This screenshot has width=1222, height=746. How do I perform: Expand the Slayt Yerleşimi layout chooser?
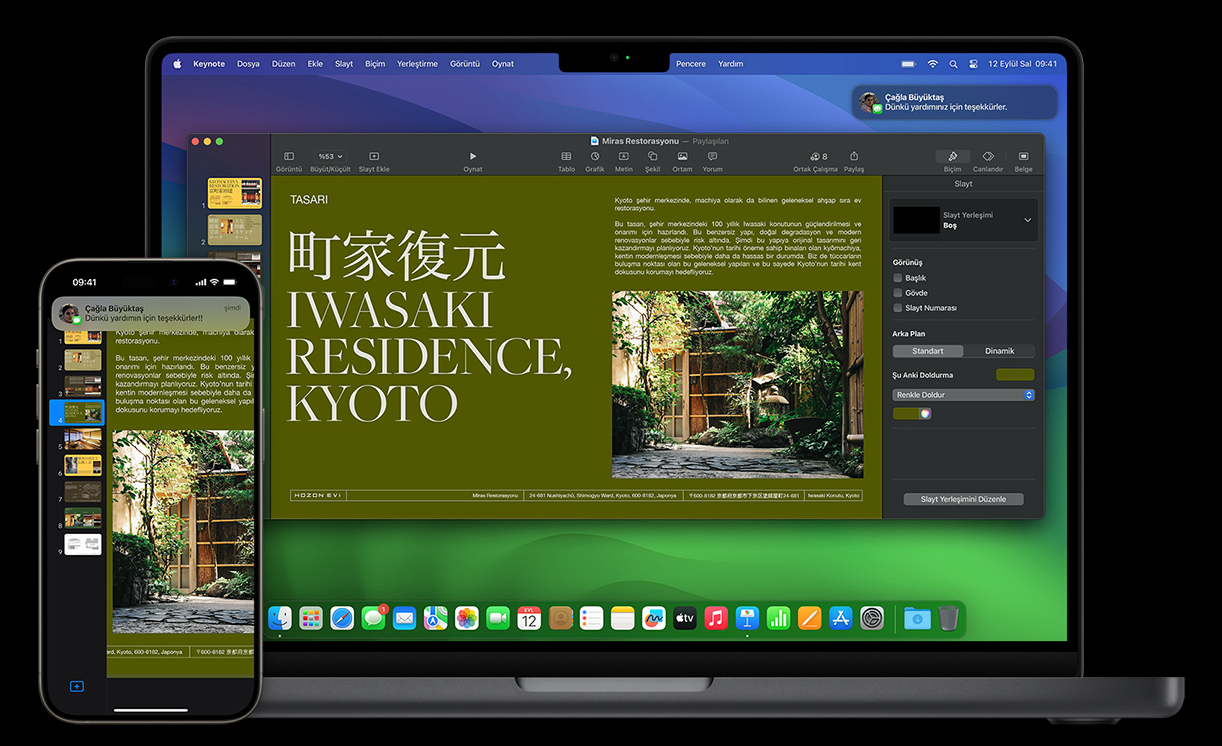(1030, 220)
